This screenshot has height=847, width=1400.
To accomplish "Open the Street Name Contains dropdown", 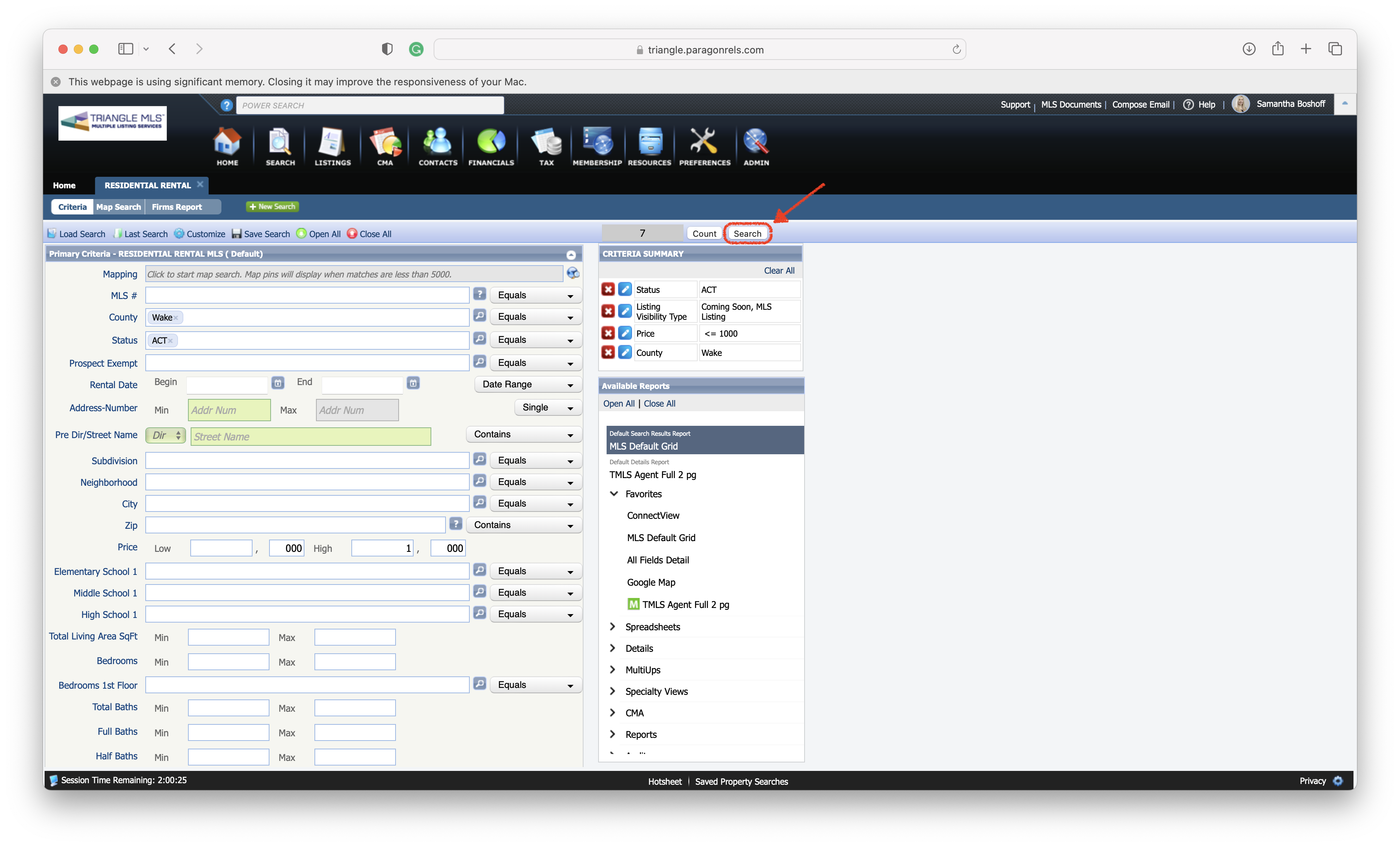I will coord(524,434).
